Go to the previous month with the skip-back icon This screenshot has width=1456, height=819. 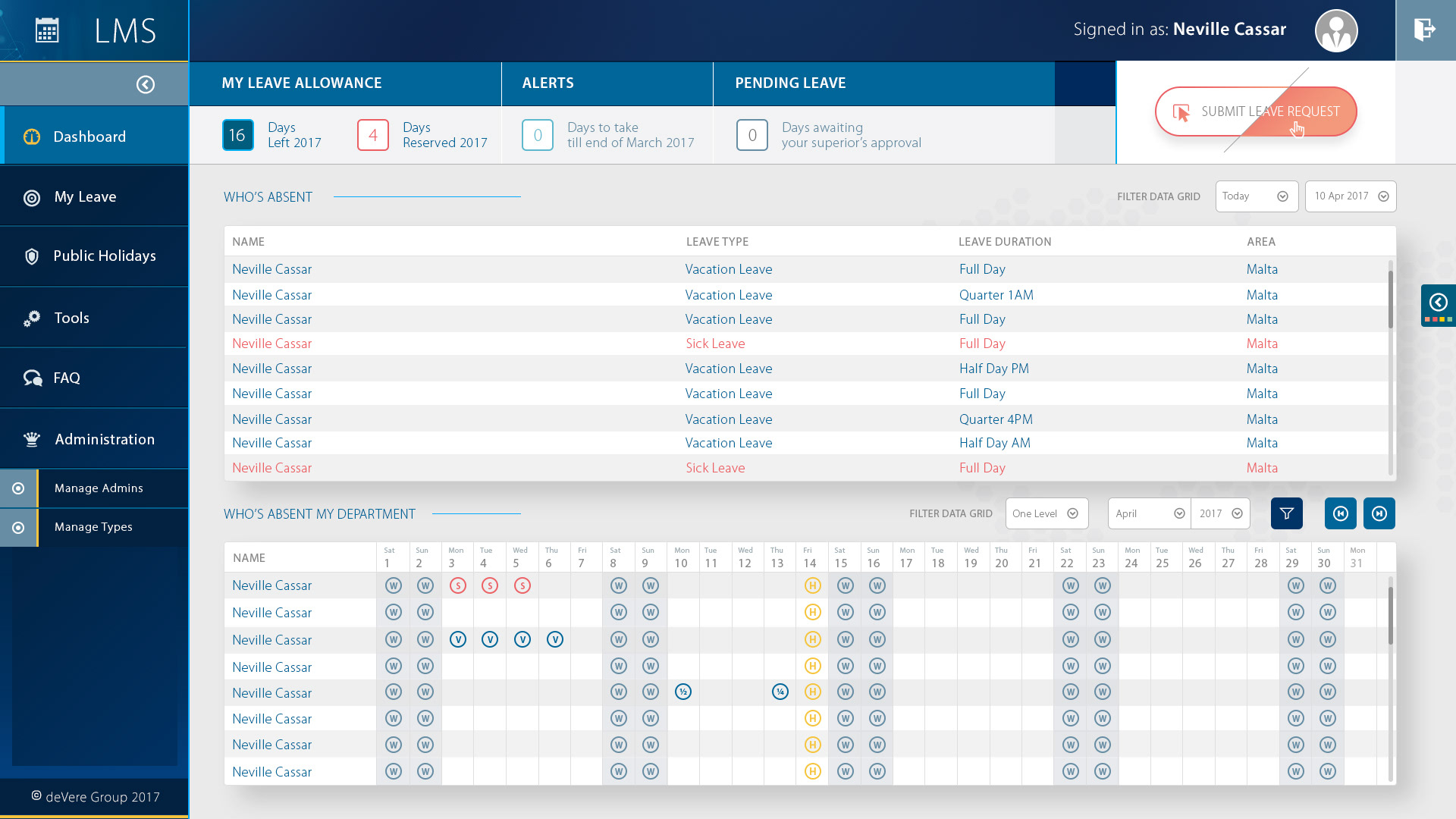[1340, 513]
